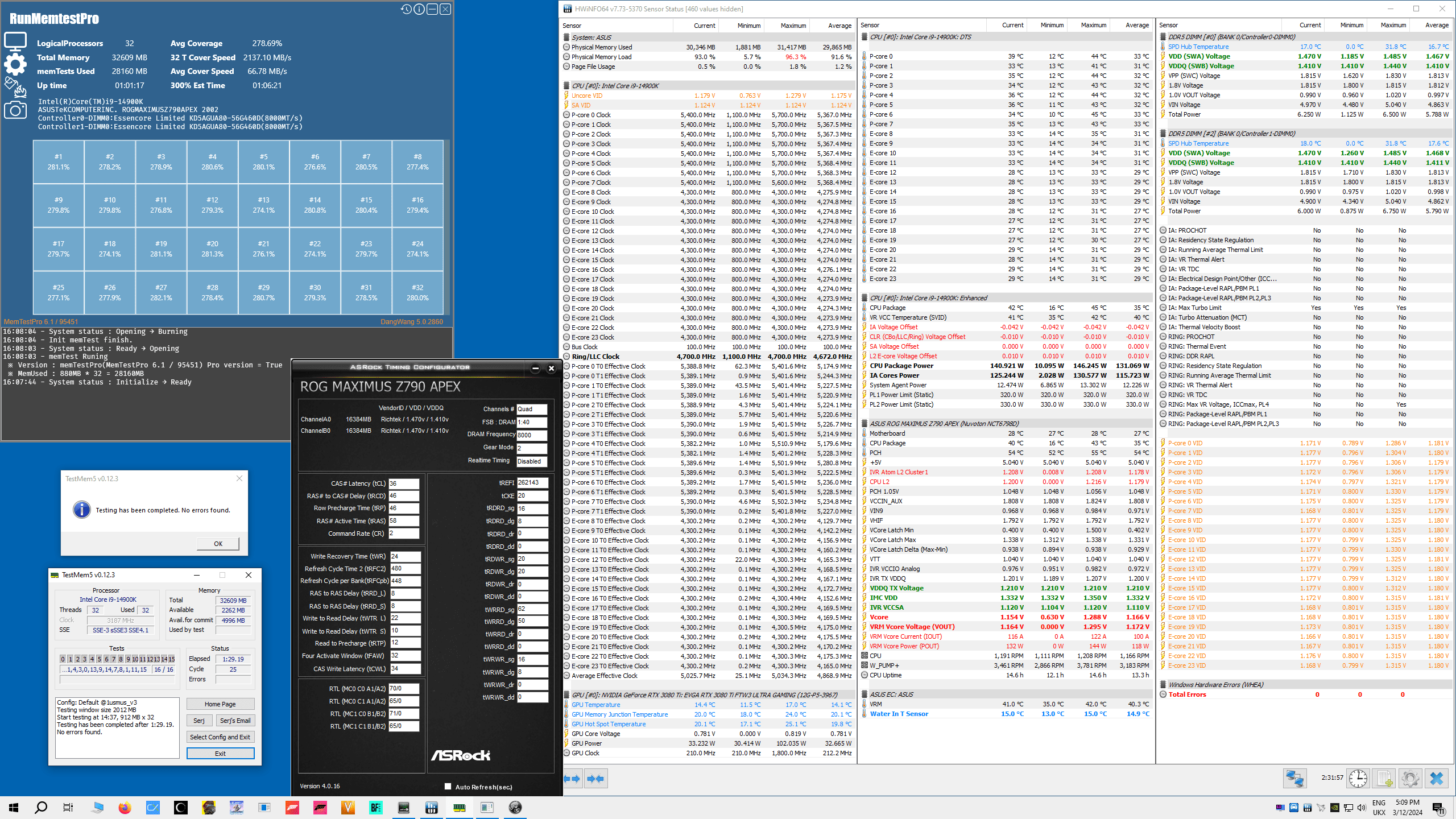Select Ring/LLC Clock row in HWiNFO
Viewport: 1456px width, 819px height.
(708, 357)
